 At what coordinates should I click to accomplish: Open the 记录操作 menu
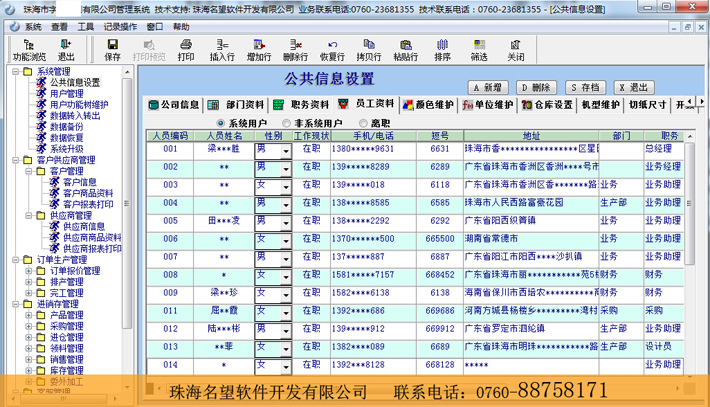(x=120, y=27)
